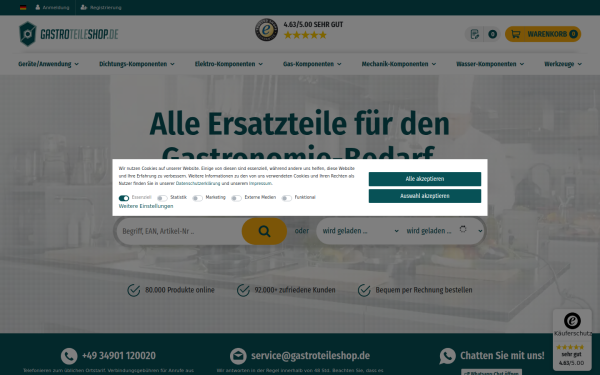The width and height of the screenshot is (600, 375).
Task: Click the yellow rating stars in header
Action: point(305,35)
